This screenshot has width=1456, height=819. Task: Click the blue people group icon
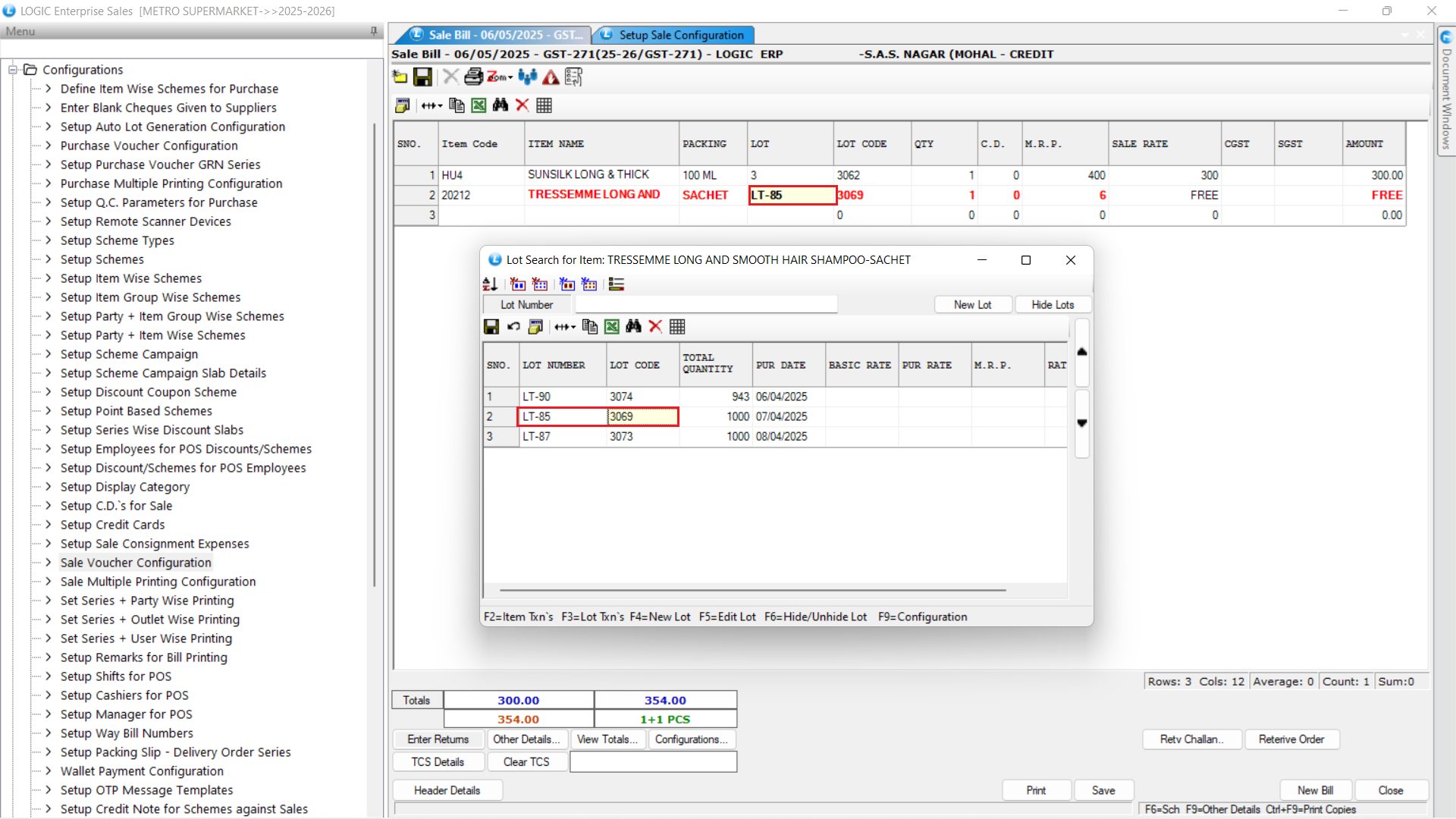[528, 77]
